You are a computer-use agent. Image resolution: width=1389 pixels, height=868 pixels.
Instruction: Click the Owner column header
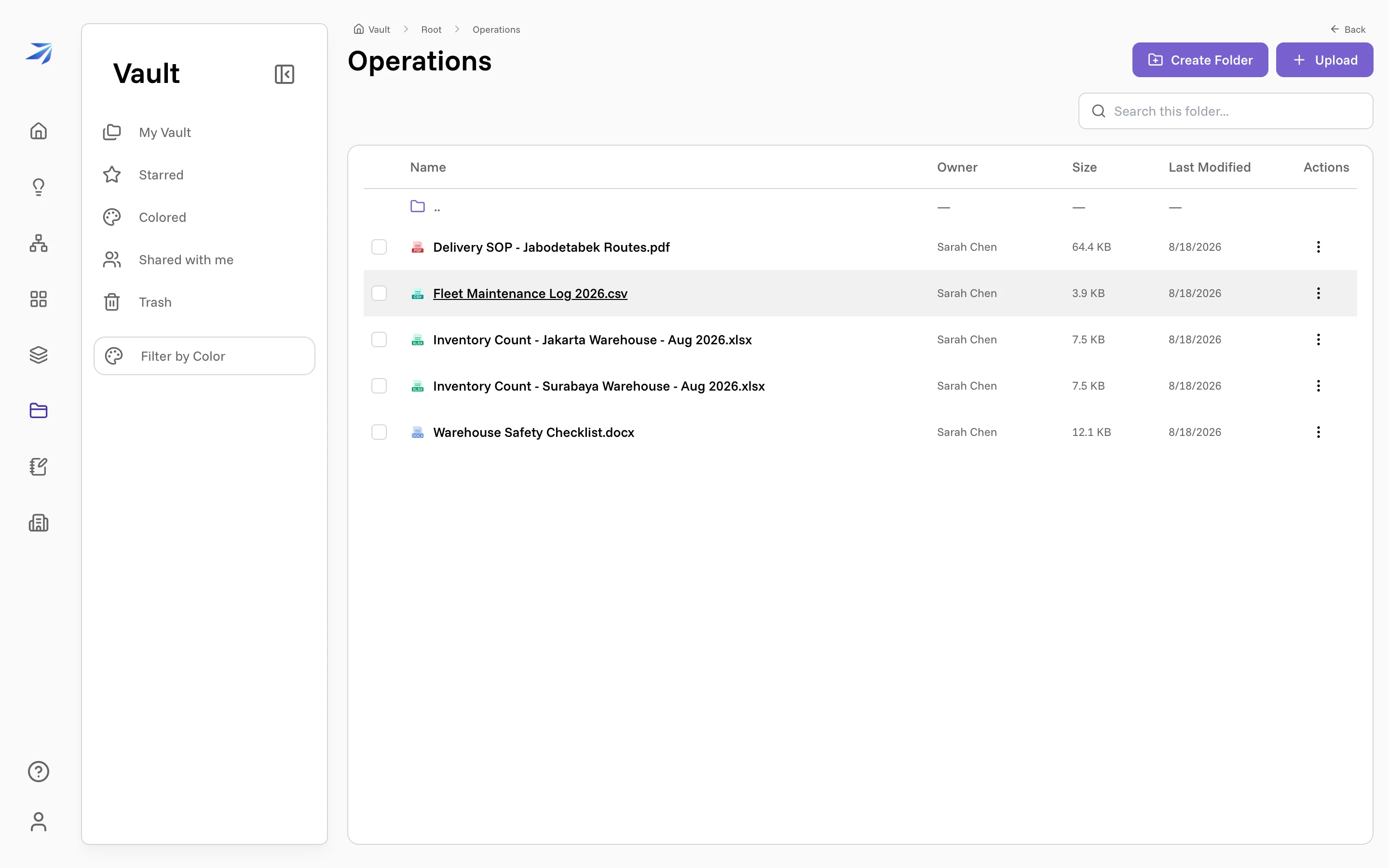coord(957,167)
